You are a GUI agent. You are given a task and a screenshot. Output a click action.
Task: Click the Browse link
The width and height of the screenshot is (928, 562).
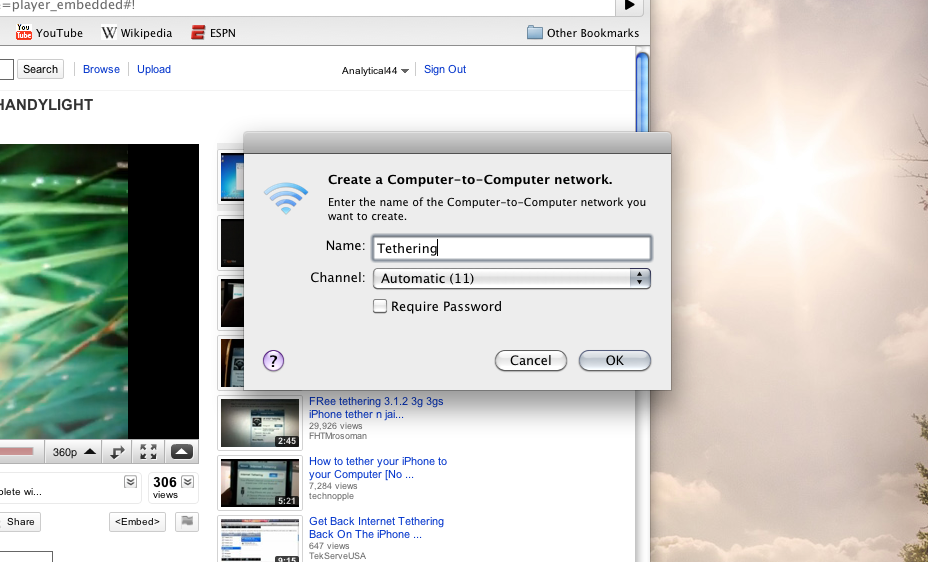pyautogui.click(x=101, y=69)
